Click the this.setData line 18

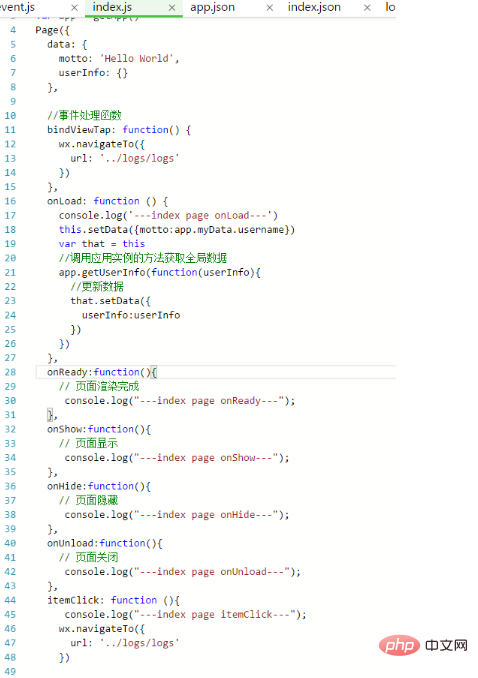(177, 230)
